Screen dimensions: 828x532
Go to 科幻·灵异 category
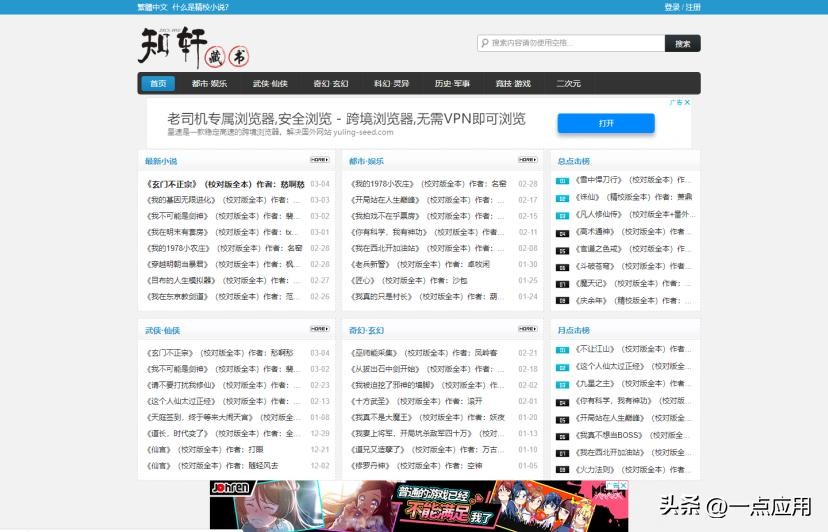[391, 84]
